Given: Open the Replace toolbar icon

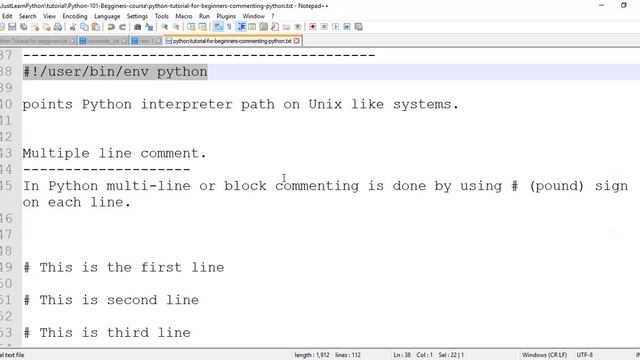Looking at the screenshot, I should pyautogui.click(x=149, y=27).
